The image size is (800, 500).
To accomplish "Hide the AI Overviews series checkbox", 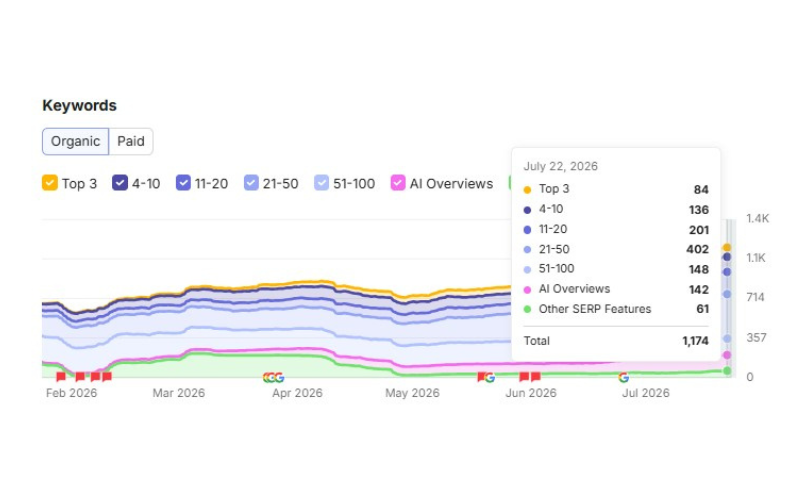I will (398, 183).
